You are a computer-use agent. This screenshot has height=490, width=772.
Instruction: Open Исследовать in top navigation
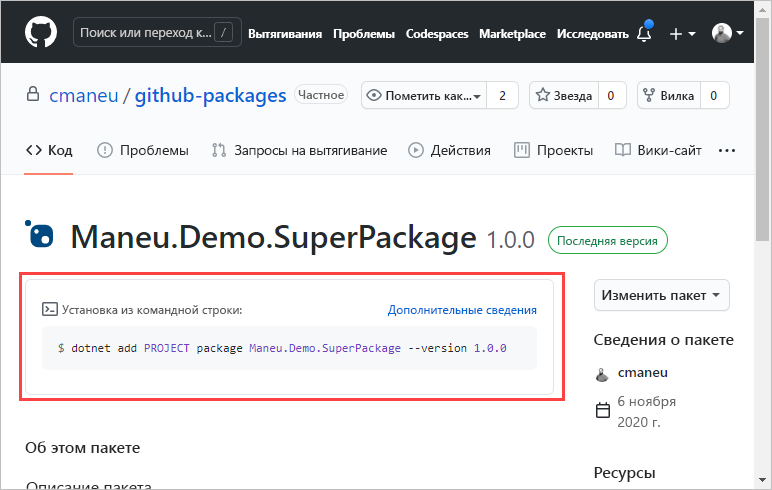592,33
